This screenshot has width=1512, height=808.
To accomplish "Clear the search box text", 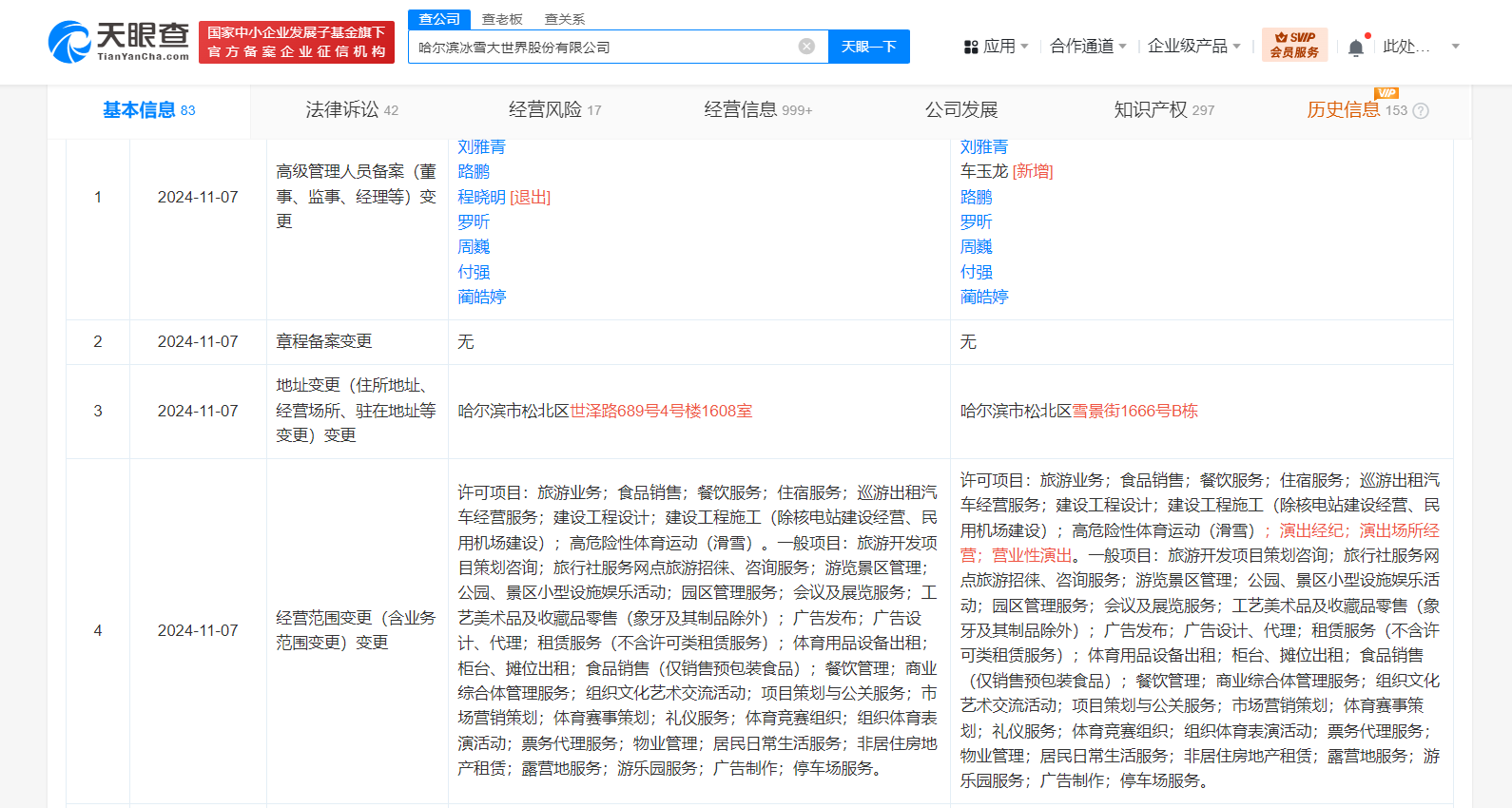I will point(806,47).
